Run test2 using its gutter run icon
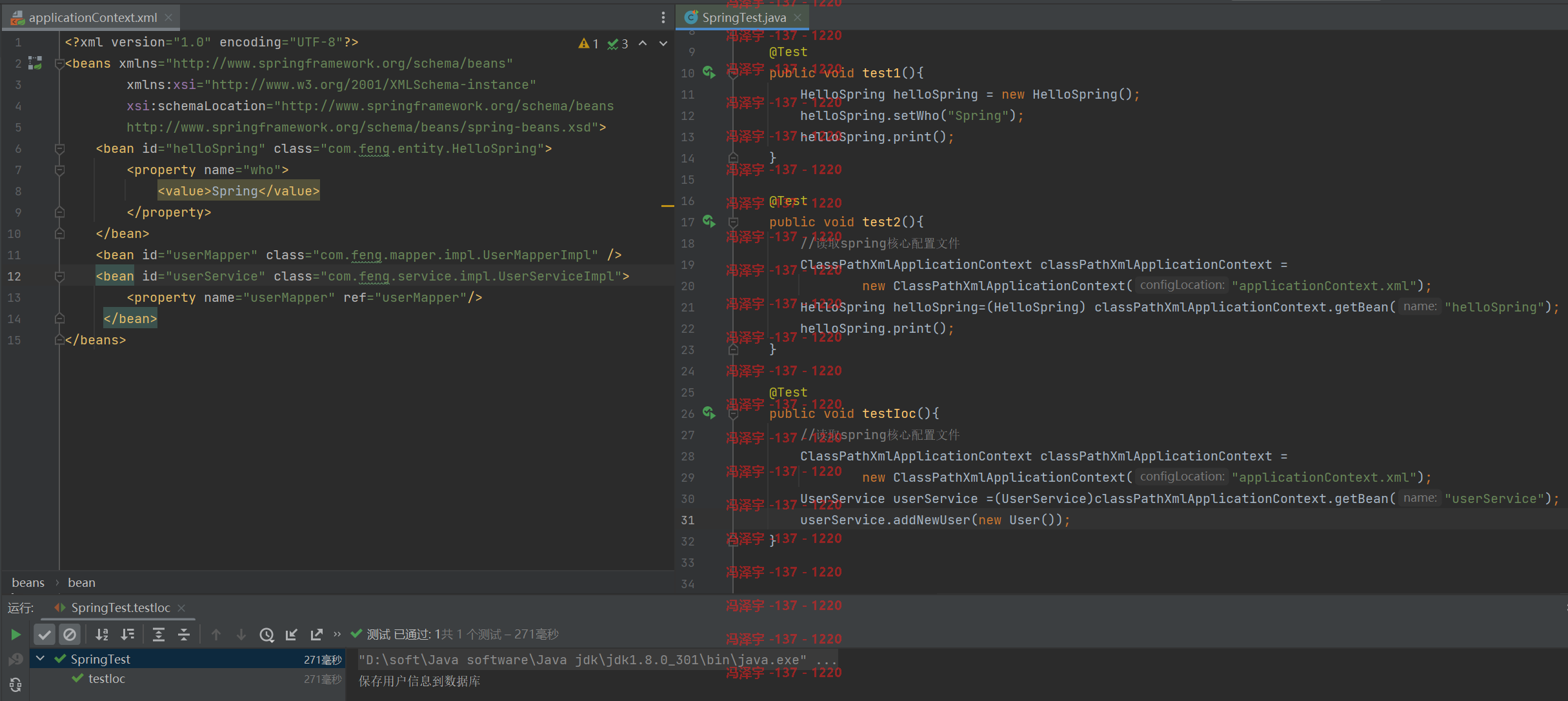 [709, 221]
